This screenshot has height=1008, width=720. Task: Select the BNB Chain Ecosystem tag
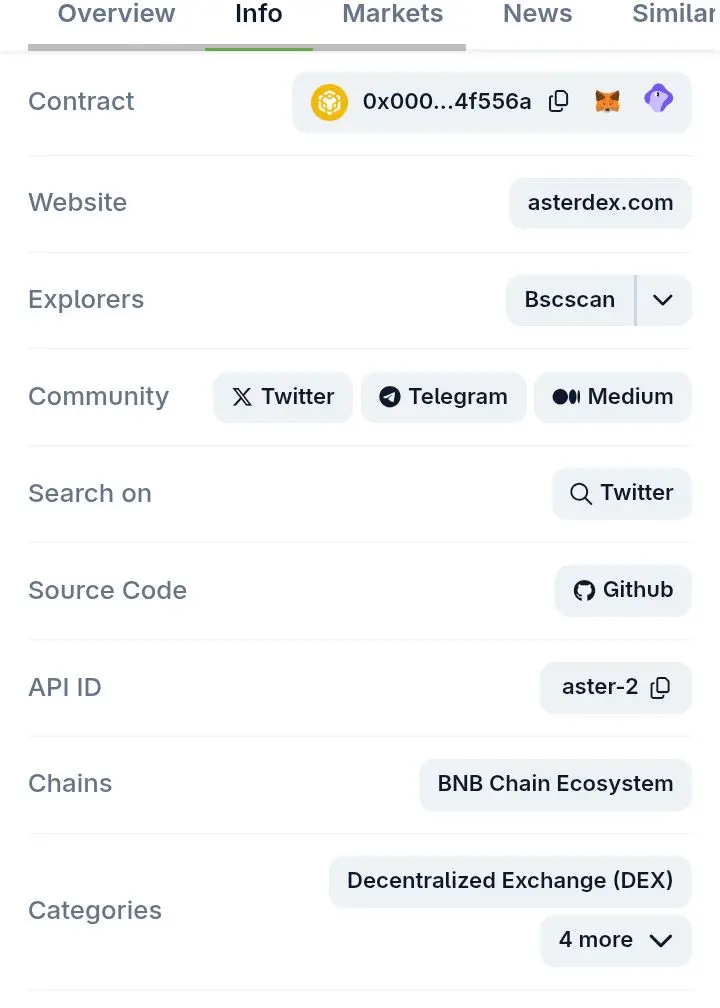[555, 784]
